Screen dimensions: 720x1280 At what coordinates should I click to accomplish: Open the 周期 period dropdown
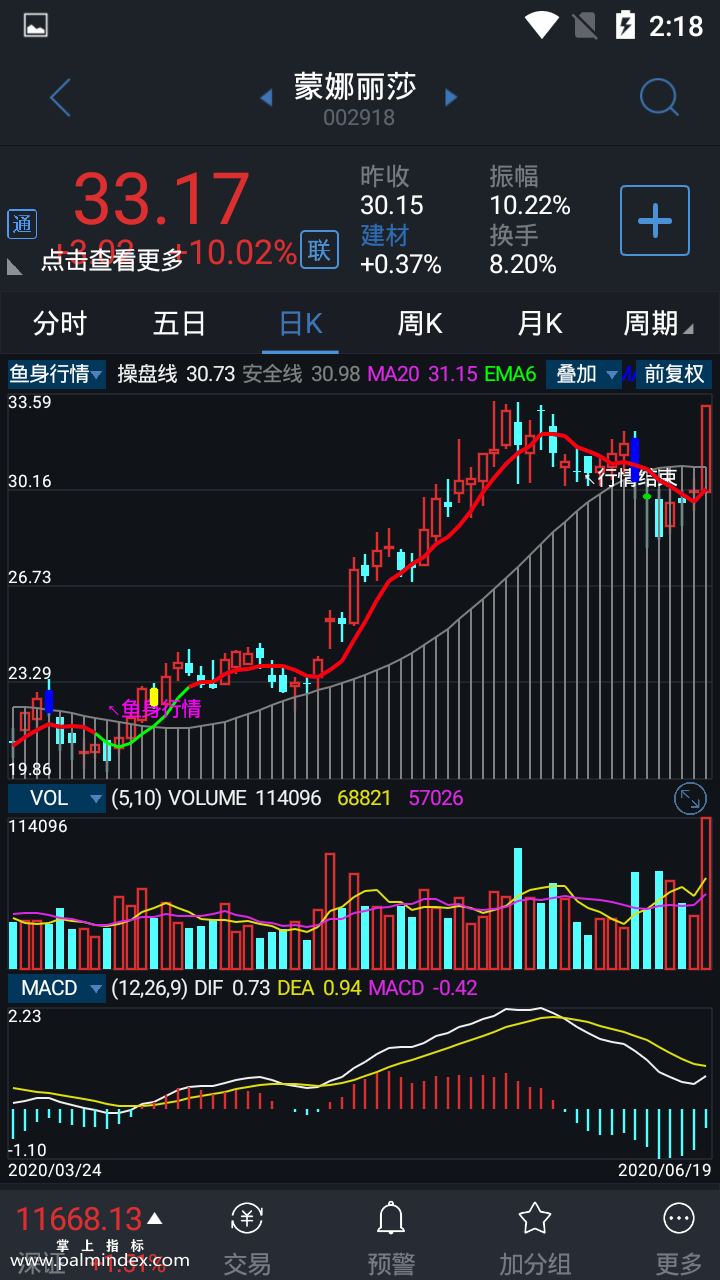[658, 324]
